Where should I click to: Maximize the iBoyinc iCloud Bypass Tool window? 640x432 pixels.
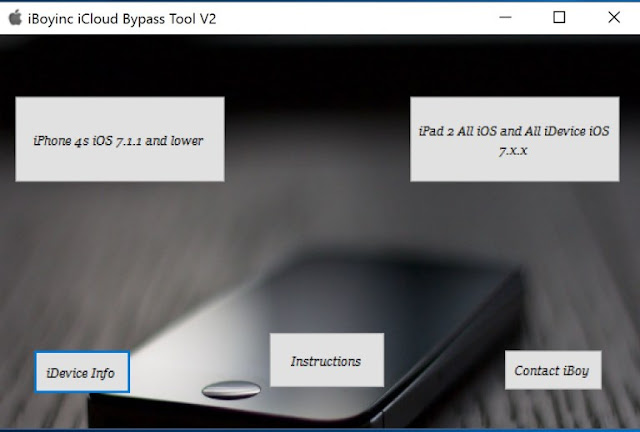559,18
